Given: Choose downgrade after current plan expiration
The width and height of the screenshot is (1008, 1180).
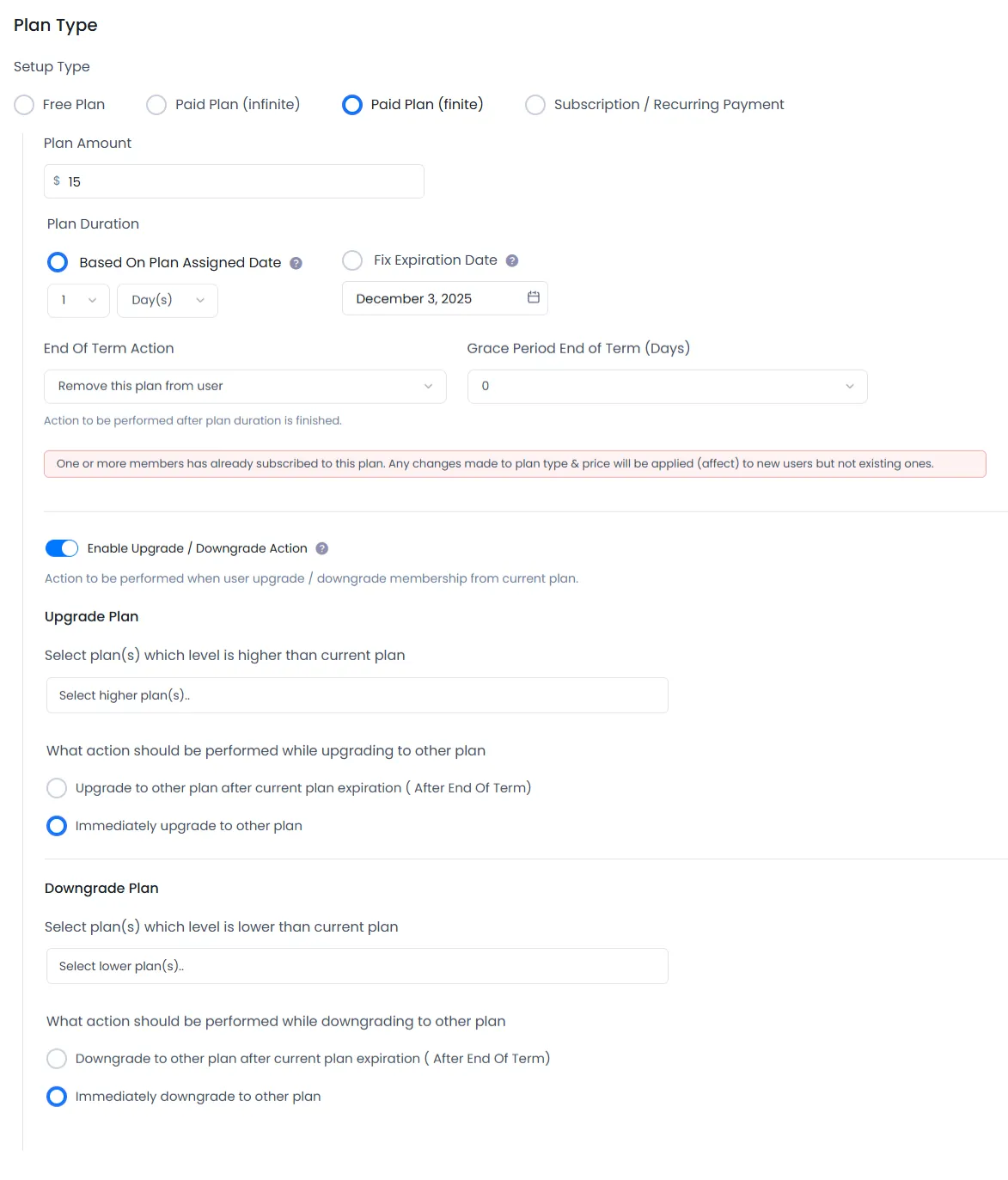Looking at the screenshot, I should (57, 1059).
